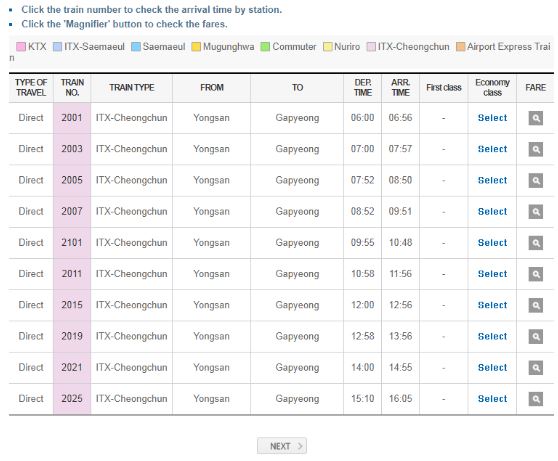Click train number 2011
The height and width of the screenshot is (461, 558).
[72, 274]
